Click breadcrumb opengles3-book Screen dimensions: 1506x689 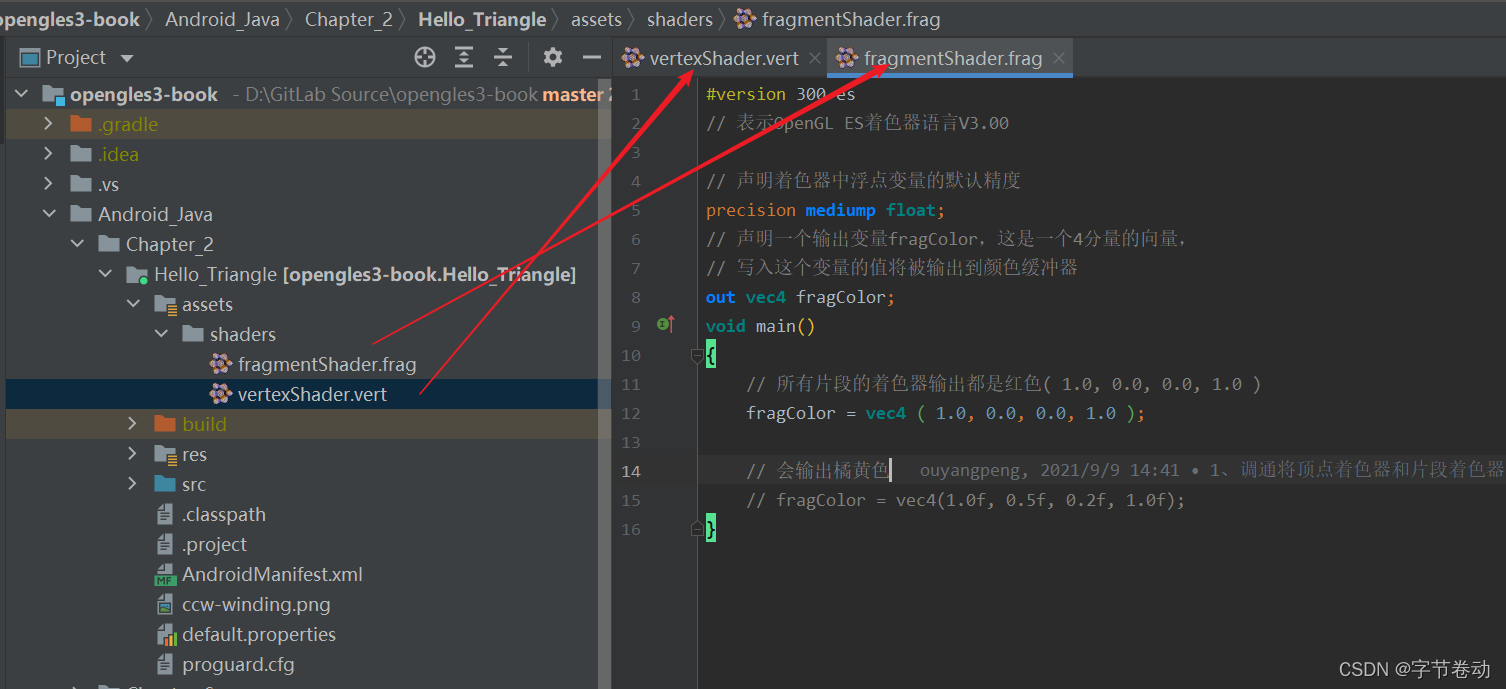70,19
